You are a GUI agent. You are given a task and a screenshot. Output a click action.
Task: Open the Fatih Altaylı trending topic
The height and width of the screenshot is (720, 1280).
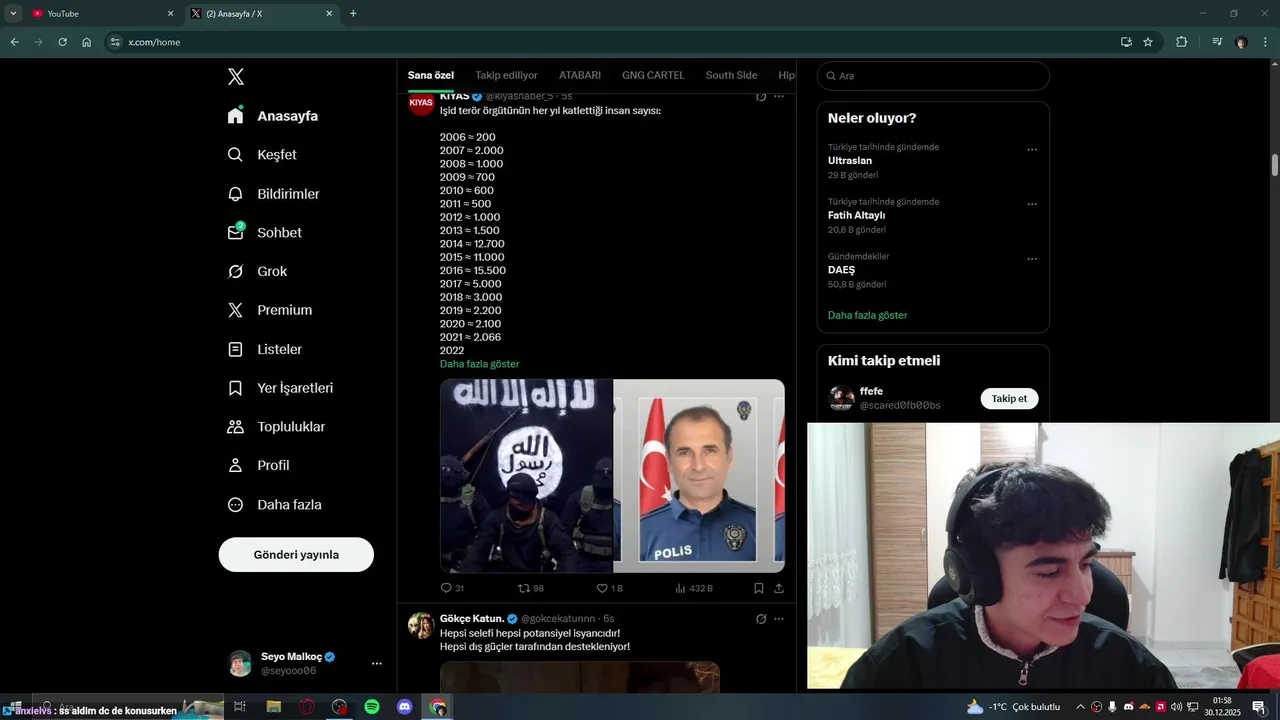pyautogui.click(x=856, y=215)
